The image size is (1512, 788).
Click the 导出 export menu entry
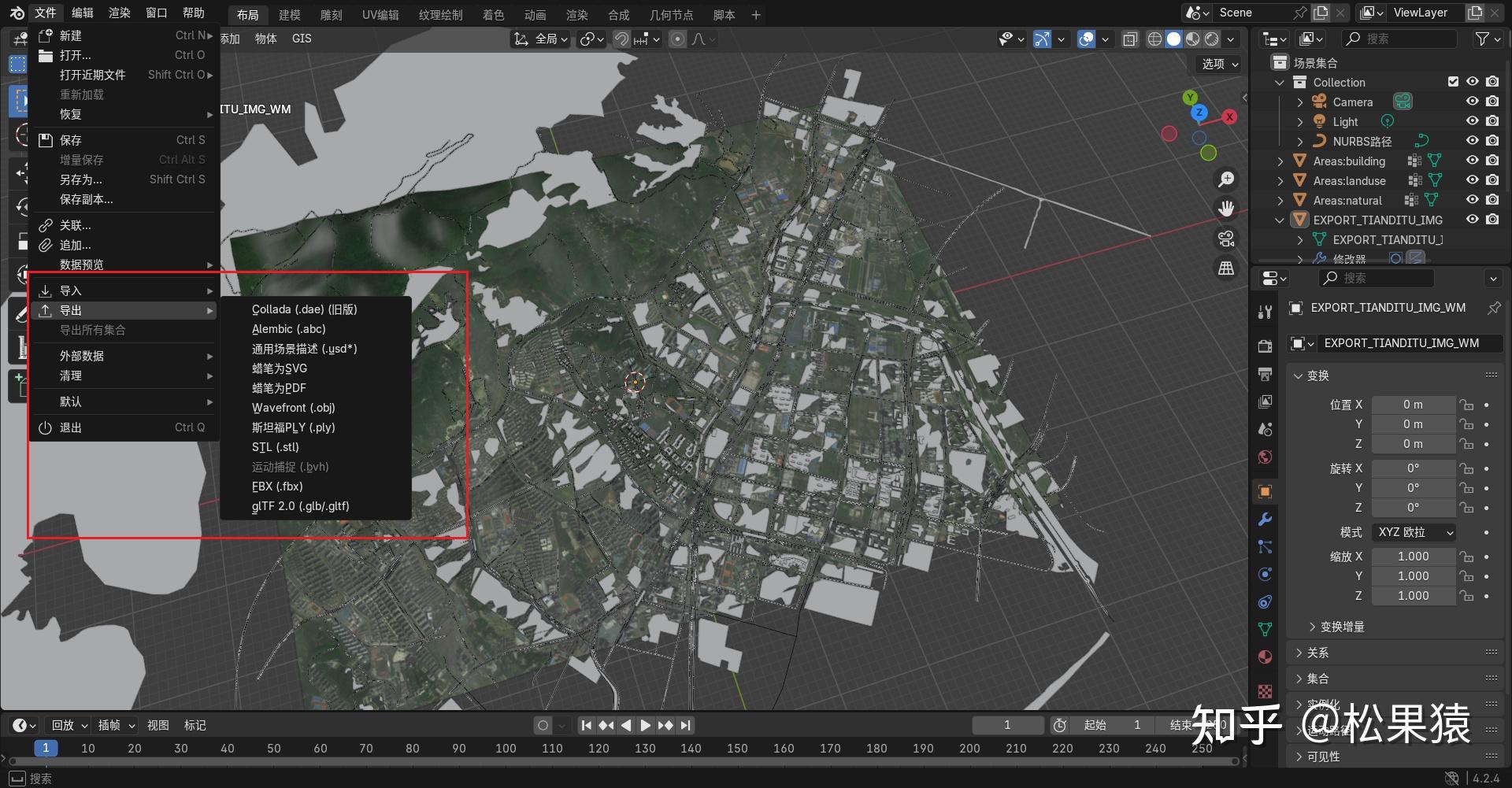71,310
